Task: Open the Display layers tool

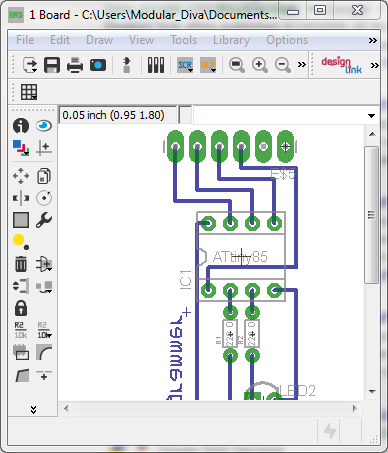Action: coord(21,148)
